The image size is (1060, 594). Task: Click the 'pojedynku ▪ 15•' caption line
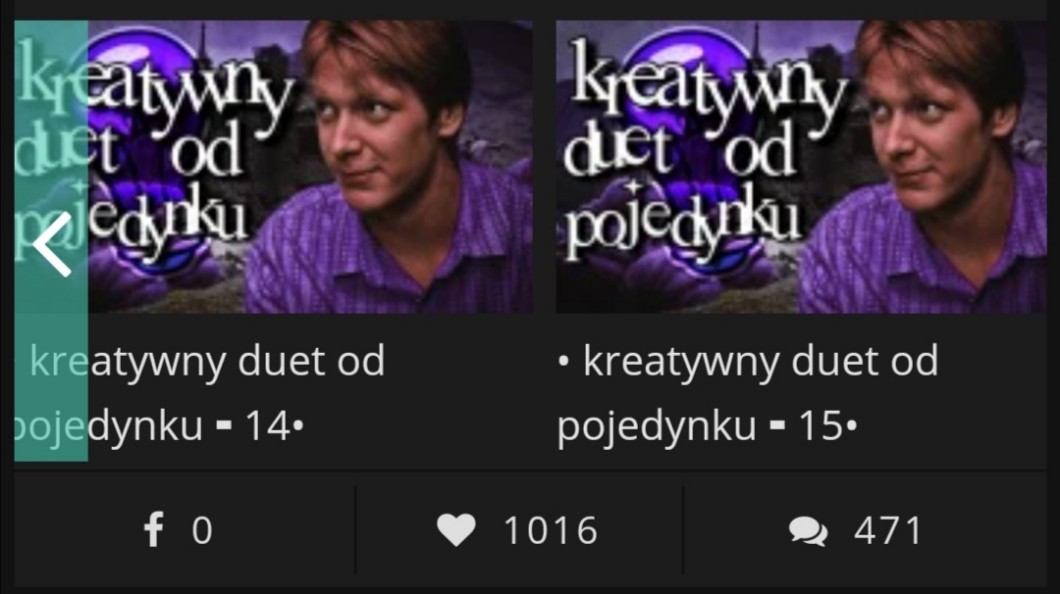click(707, 426)
